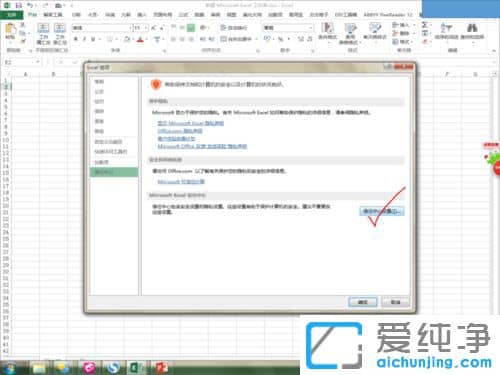This screenshot has width=500, height=375.
Task: Click the AutoSum sigma icon
Action: point(425,25)
